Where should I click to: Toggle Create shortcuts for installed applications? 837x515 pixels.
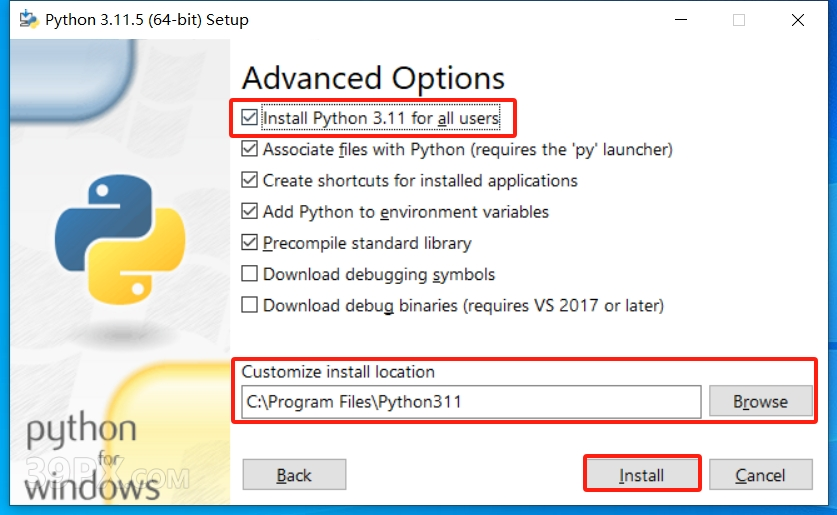click(x=249, y=180)
